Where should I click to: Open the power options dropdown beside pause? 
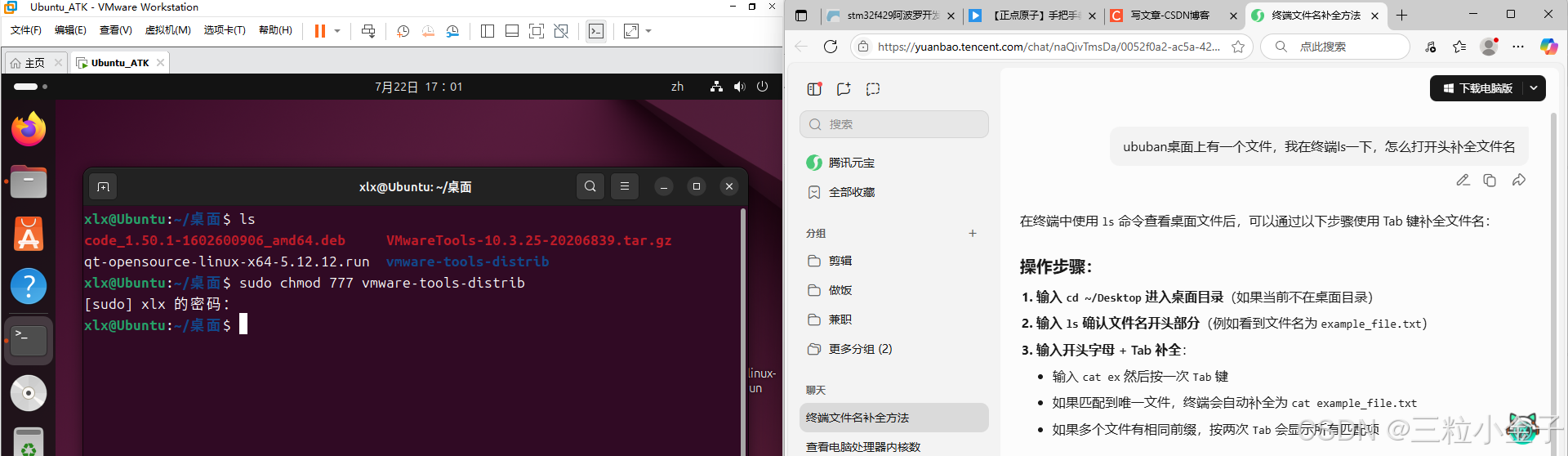click(336, 31)
